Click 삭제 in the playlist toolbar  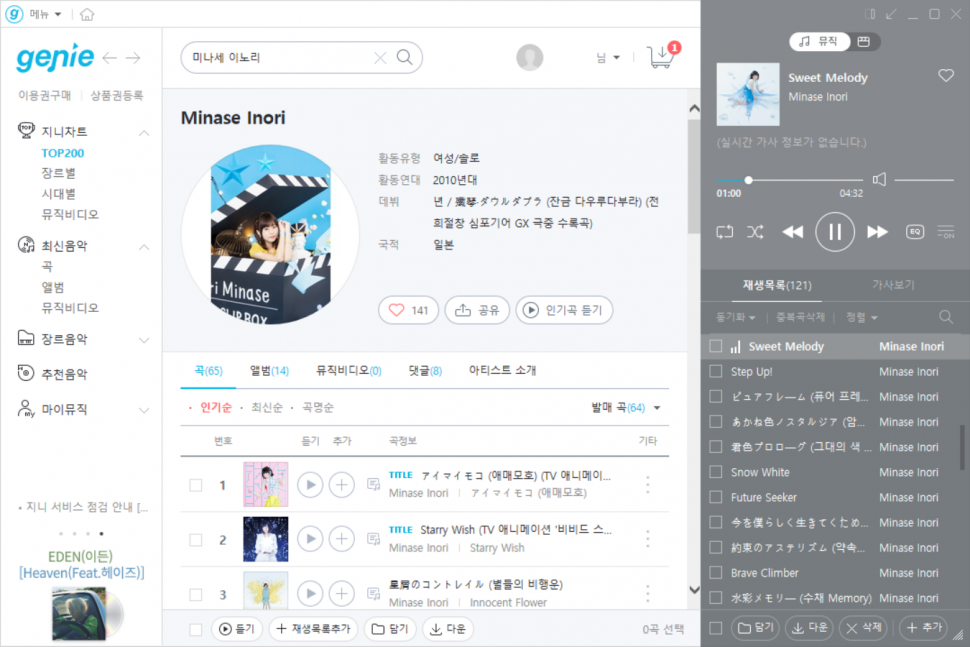(x=864, y=628)
